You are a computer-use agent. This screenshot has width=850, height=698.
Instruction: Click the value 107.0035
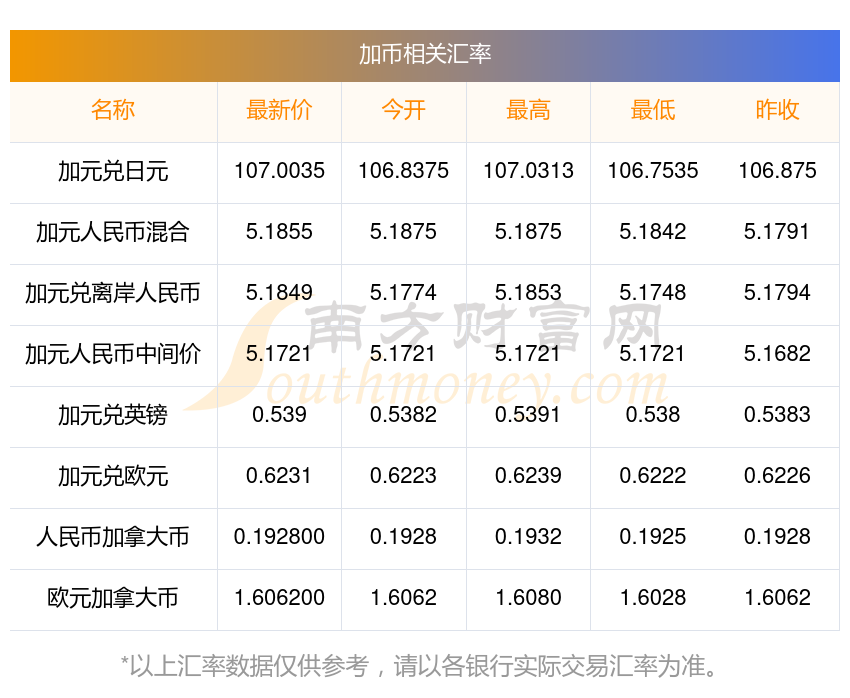coord(279,171)
